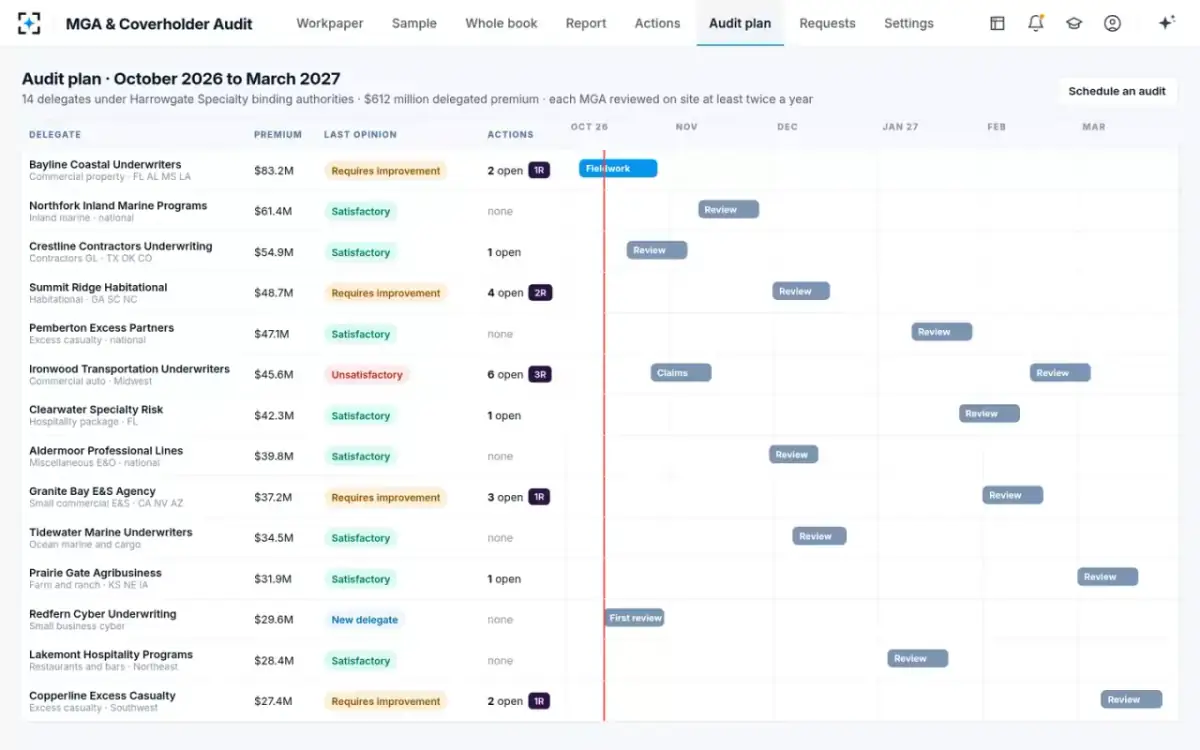This screenshot has width=1200, height=750.
Task: Click Requires improvement tag for Bayline Coastal
Action: click(385, 171)
